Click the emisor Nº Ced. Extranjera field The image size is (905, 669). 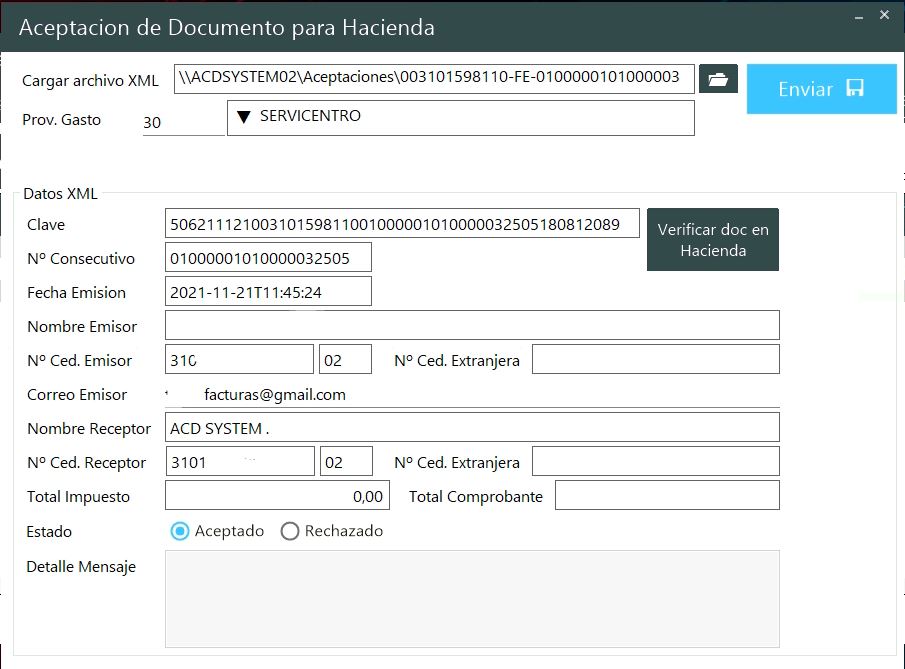click(655, 360)
